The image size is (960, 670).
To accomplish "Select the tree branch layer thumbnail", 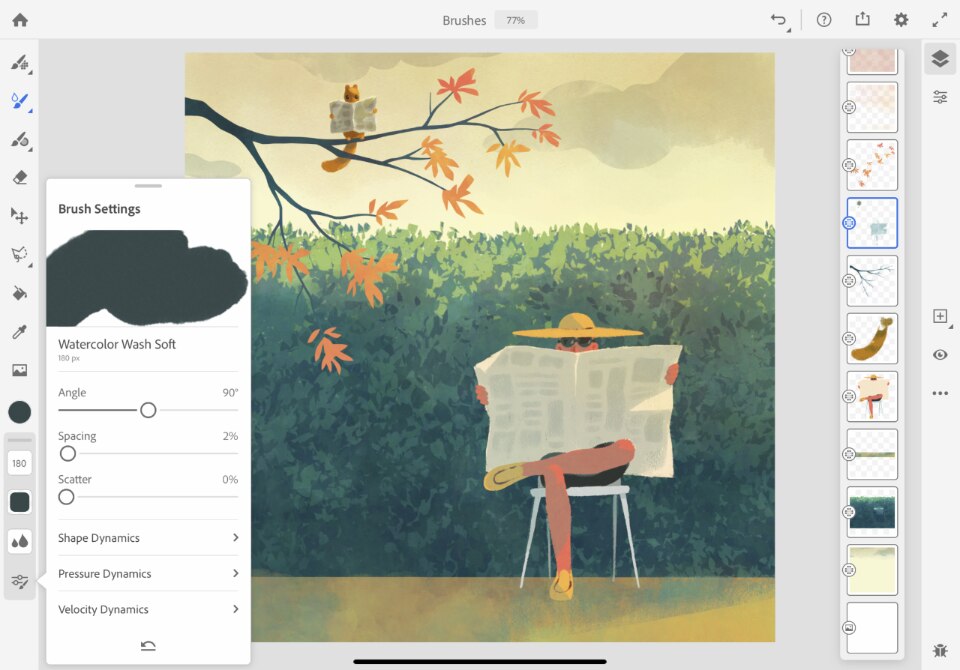I will [x=872, y=280].
